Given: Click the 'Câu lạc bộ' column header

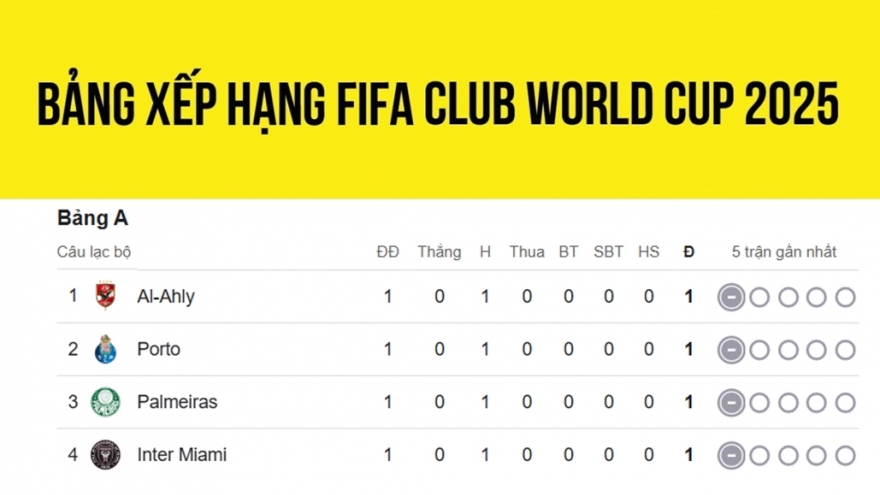Looking at the screenshot, I should [94, 252].
